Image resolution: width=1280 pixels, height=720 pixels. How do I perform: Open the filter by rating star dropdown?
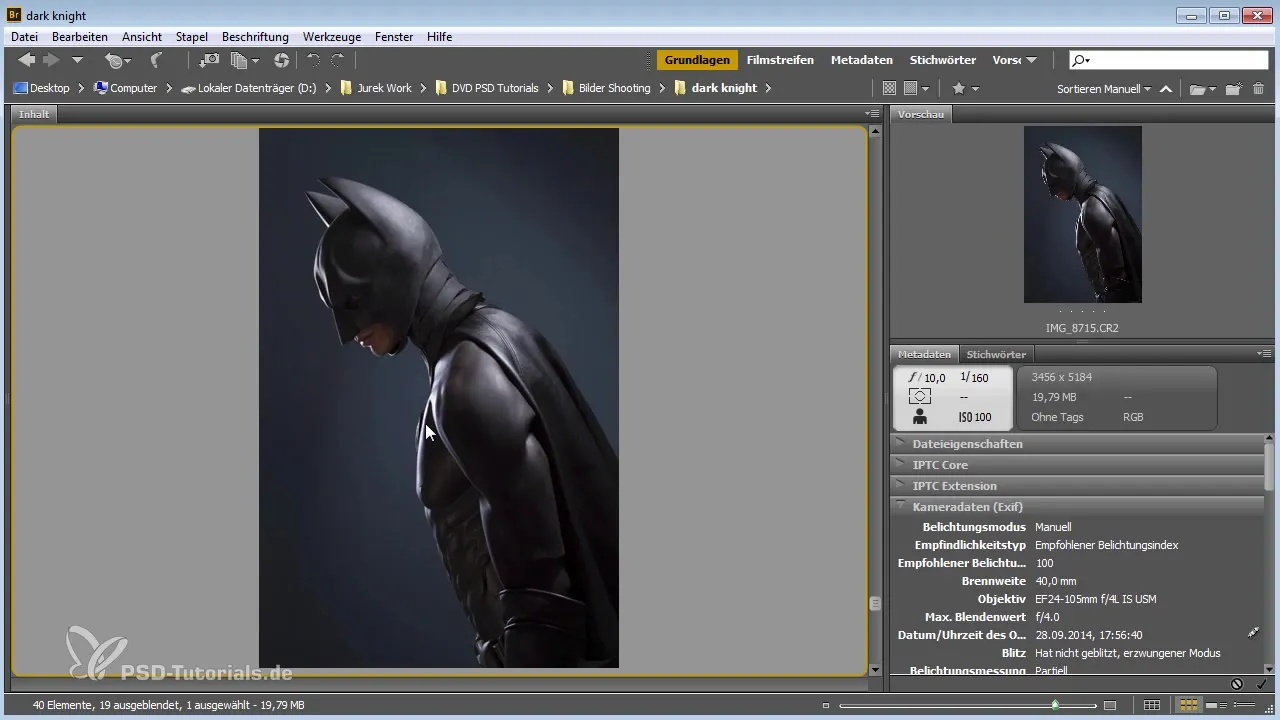(965, 88)
